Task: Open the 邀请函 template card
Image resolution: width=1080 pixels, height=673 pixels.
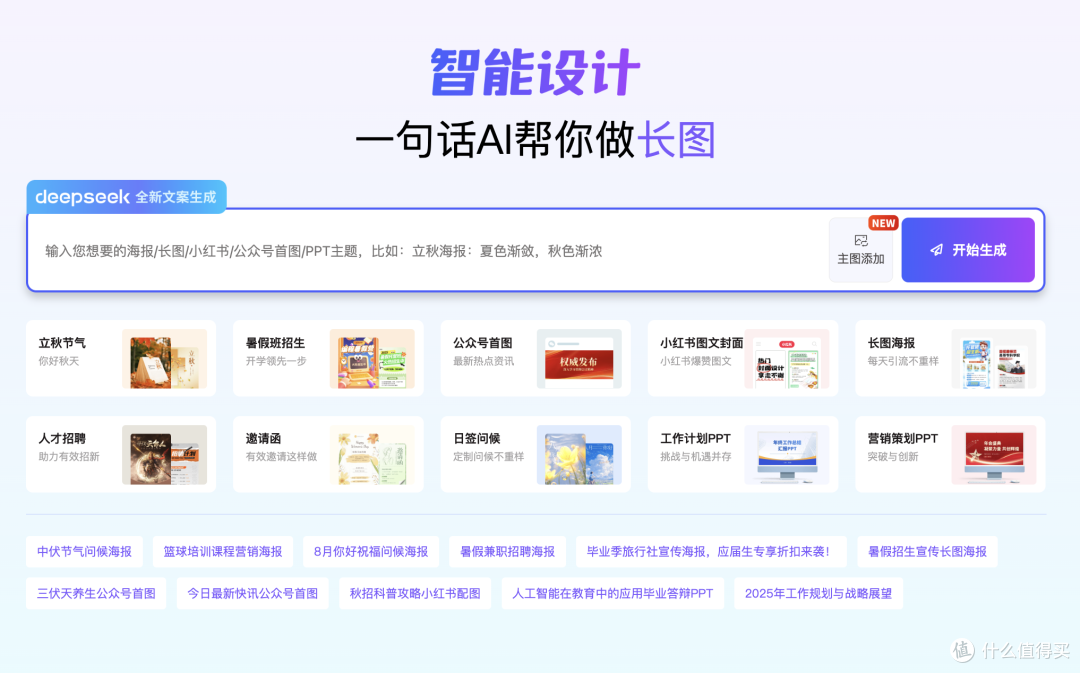Action: [x=328, y=454]
